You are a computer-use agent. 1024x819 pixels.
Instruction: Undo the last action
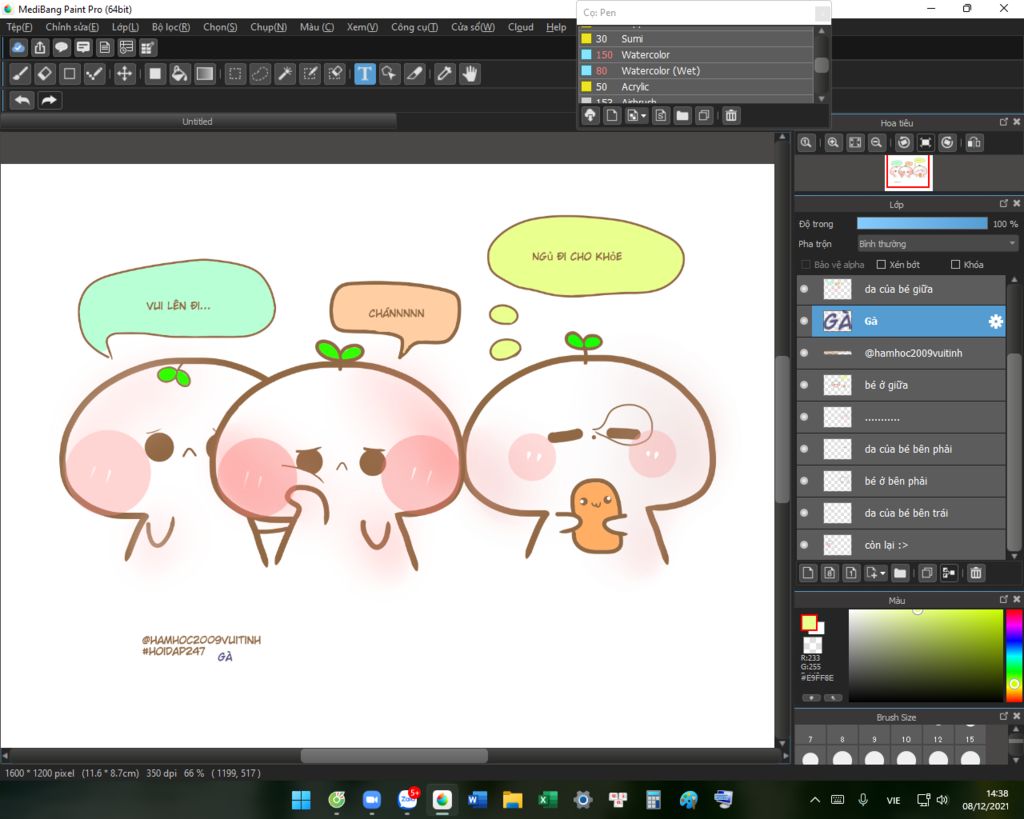22,100
